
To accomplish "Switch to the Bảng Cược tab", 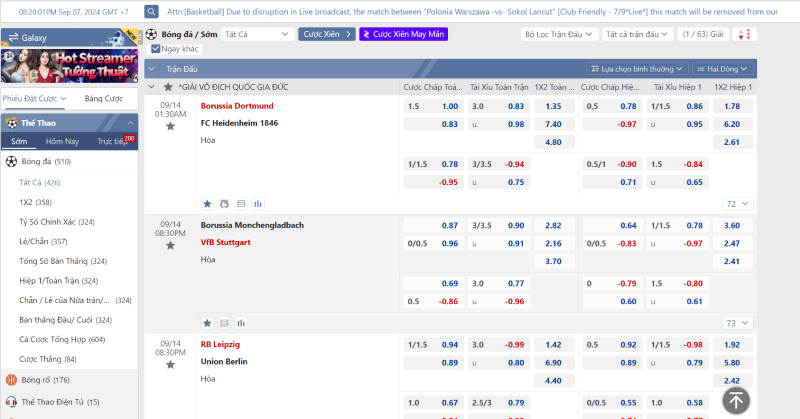I will (x=104, y=98).
